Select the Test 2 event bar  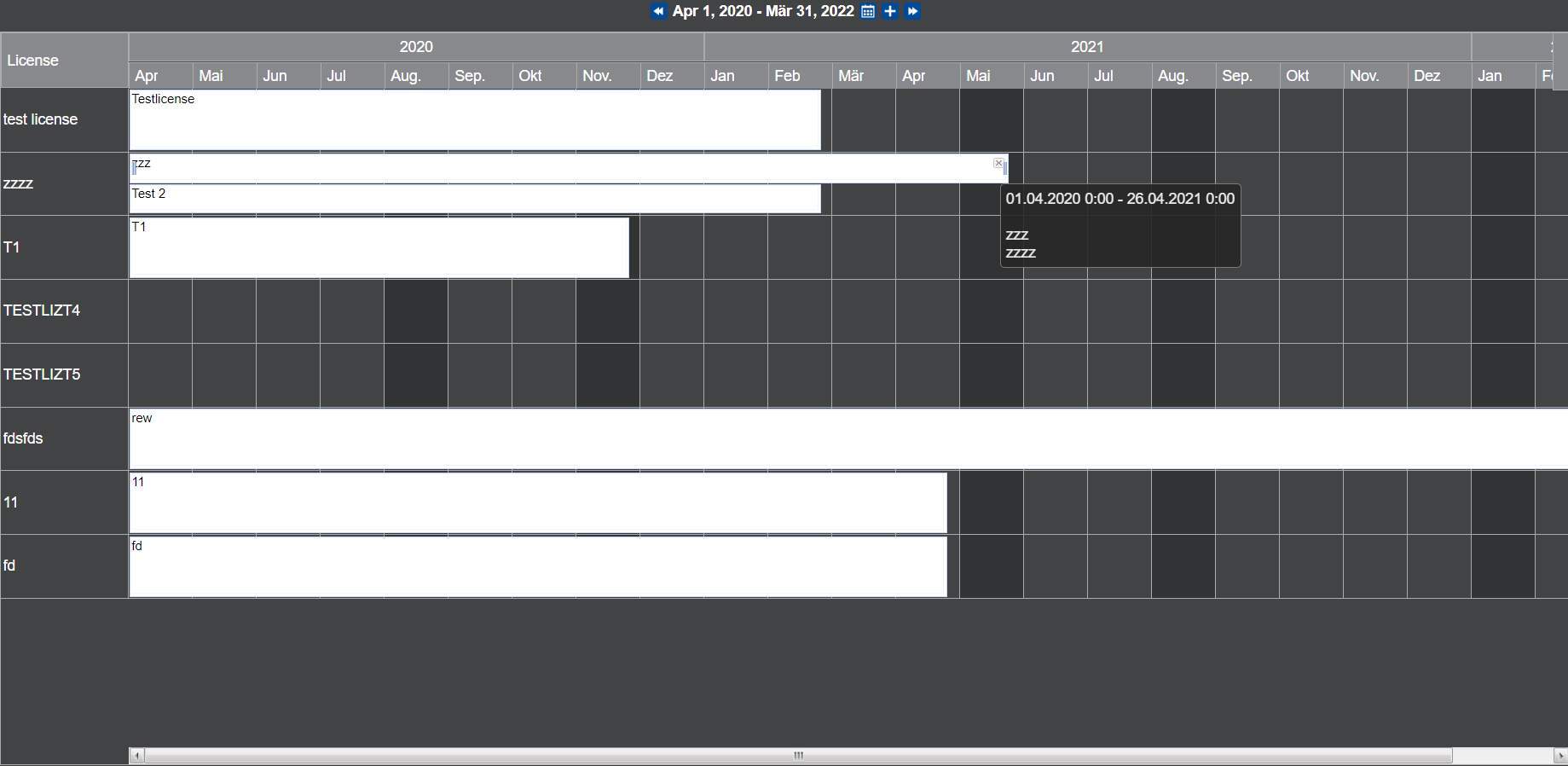tap(474, 199)
